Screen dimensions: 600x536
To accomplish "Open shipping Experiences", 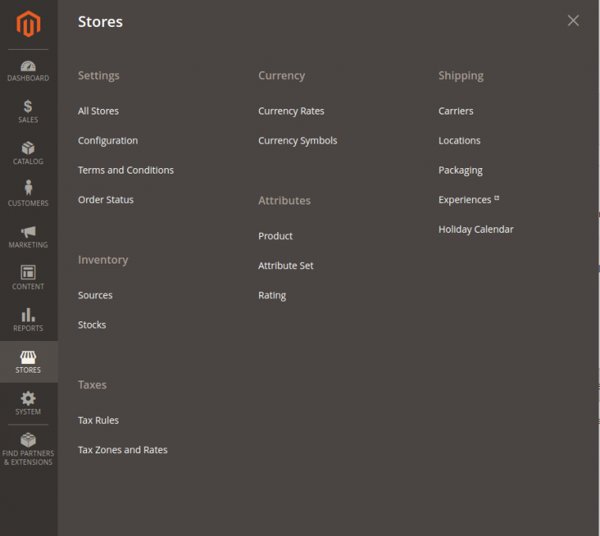I will click(465, 200).
